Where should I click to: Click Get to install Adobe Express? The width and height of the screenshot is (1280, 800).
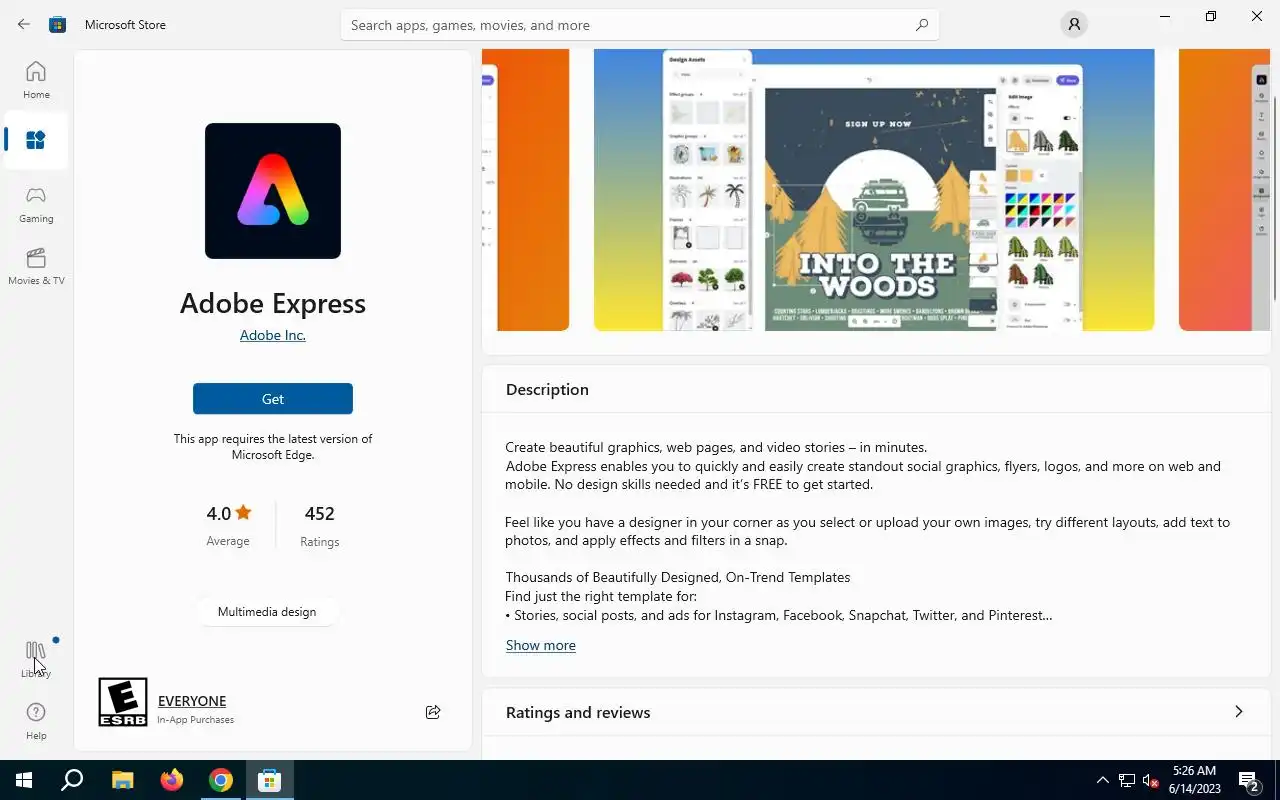point(273,399)
